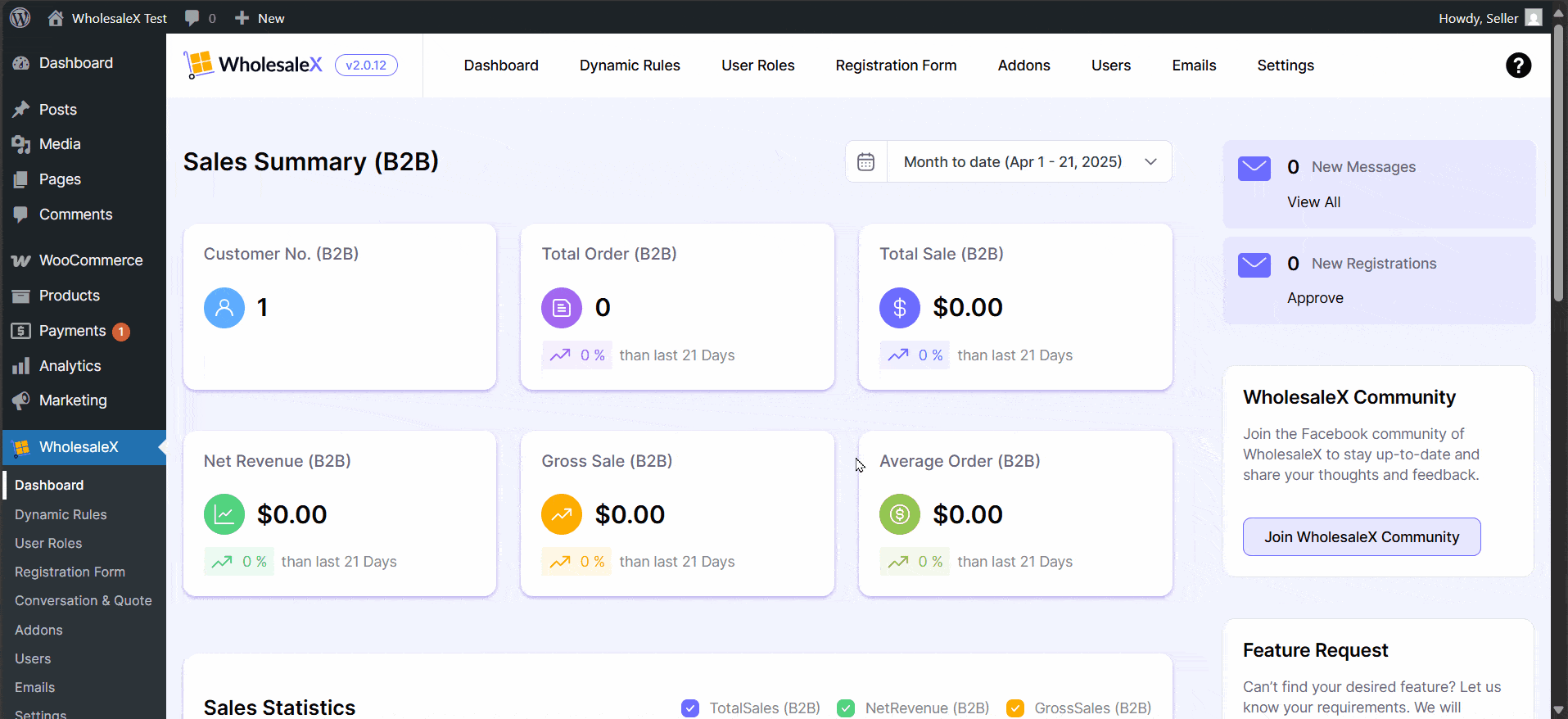Click the Gross Sale trending arrow icon
Viewport: 1568px width, 719px height.
click(x=562, y=514)
